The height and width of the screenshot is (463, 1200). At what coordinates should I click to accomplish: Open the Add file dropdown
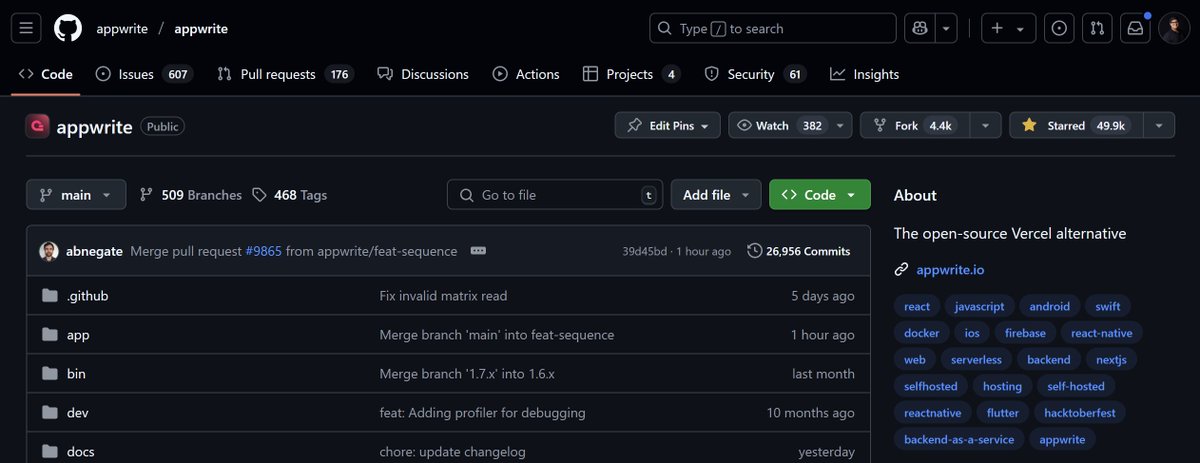coord(716,195)
